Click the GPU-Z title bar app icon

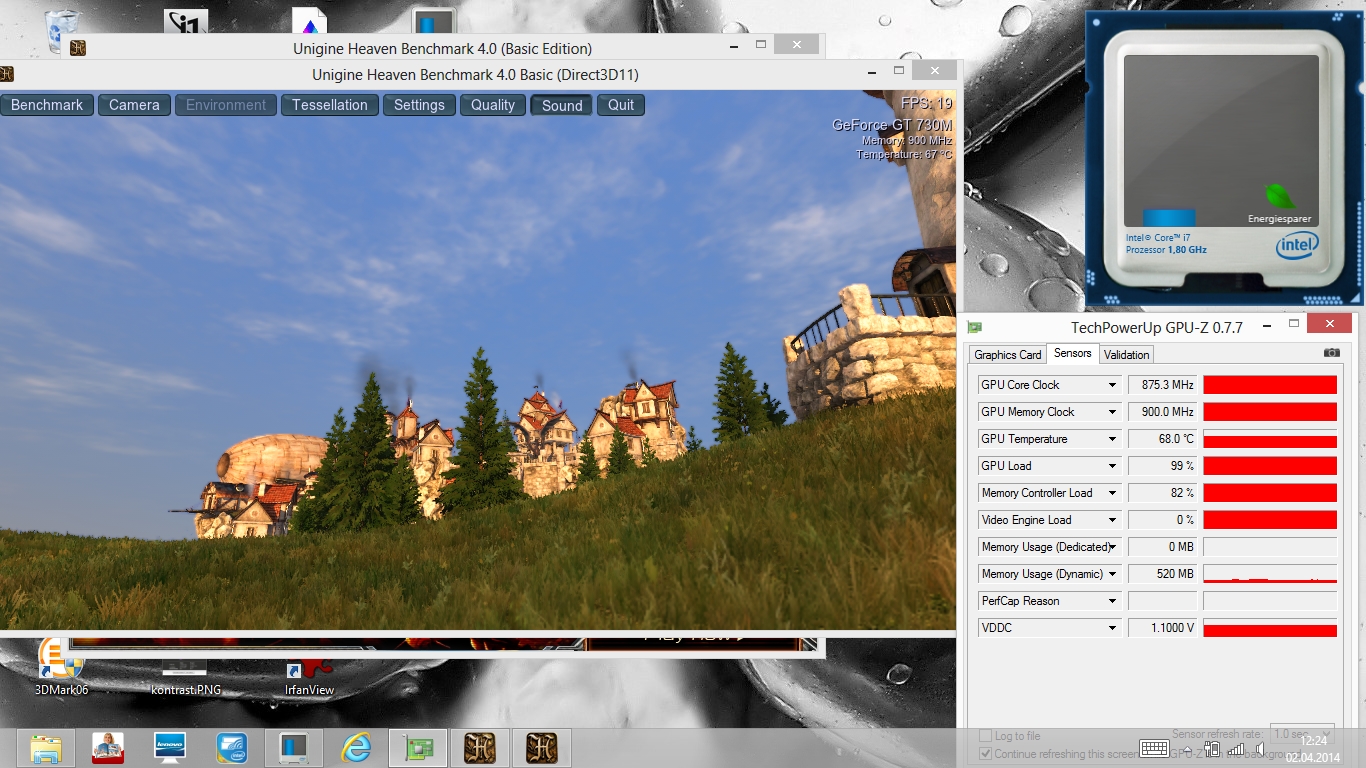coord(974,327)
